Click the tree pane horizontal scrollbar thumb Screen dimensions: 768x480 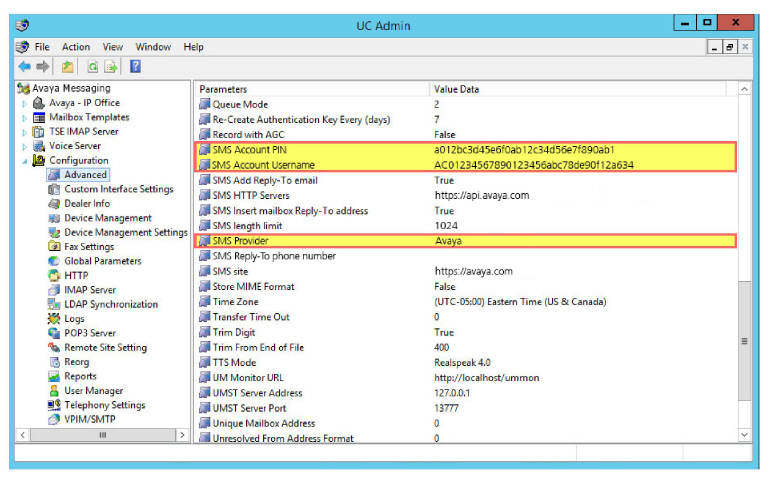[x=103, y=435]
